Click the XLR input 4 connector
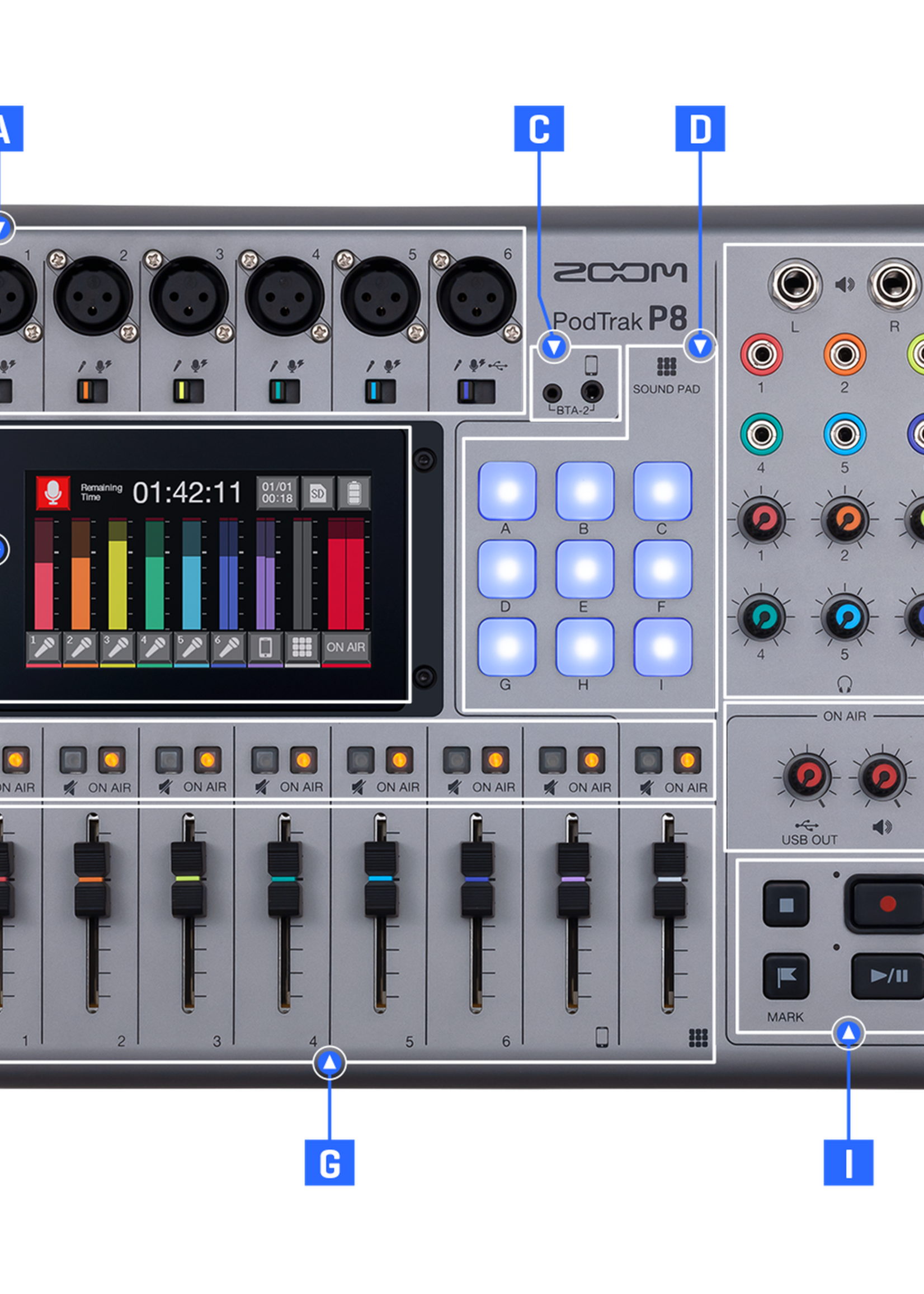The height and width of the screenshot is (1294, 924). [x=285, y=296]
